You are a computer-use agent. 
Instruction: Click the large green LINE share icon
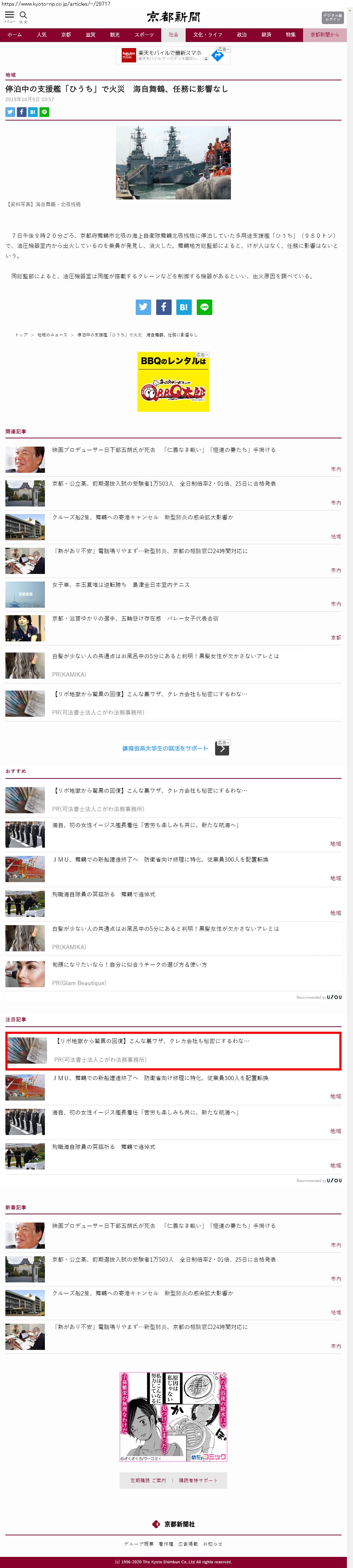coord(204,307)
